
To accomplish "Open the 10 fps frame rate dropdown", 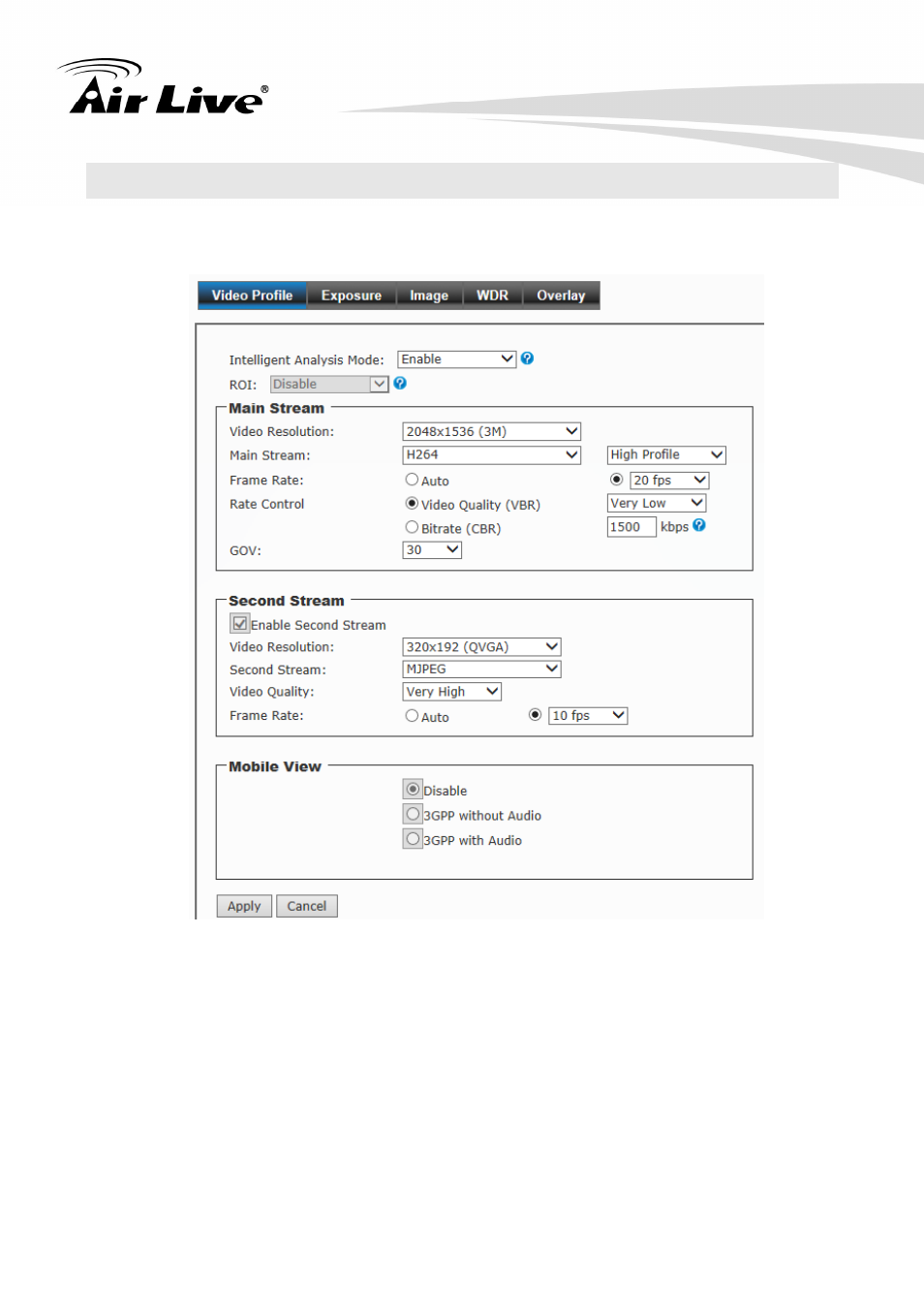I will pos(588,715).
